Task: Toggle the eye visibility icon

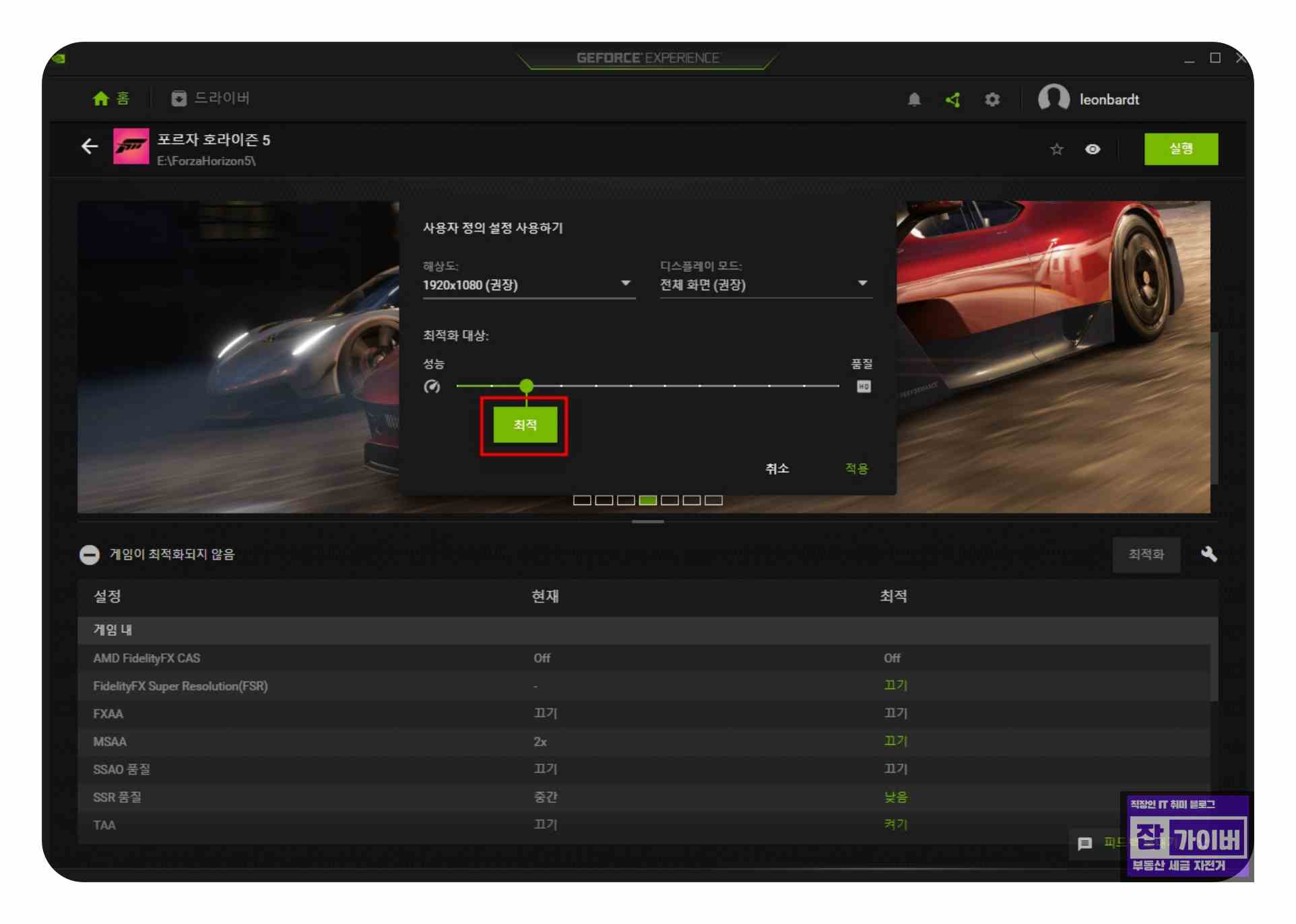Action: (x=1093, y=149)
